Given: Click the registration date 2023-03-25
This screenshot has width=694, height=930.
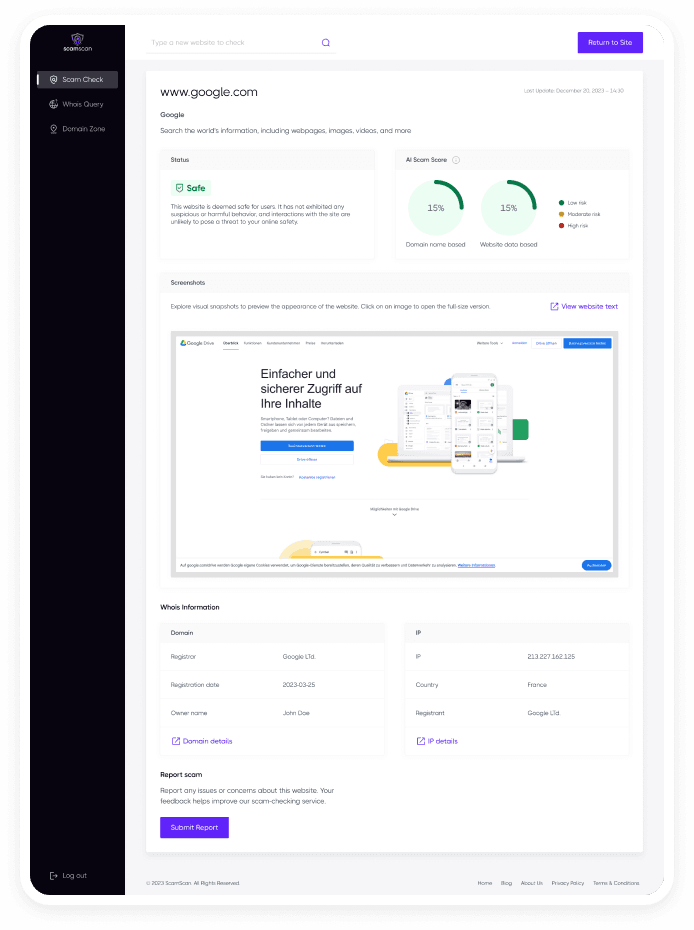Looking at the screenshot, I should click(299, 685).
